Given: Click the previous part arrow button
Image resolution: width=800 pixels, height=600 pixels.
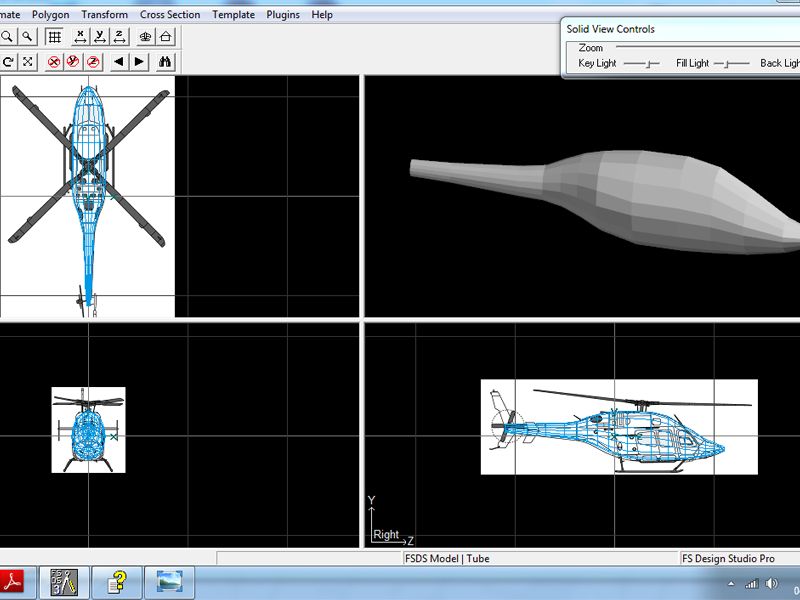Looking at the screenshot, I should click(x=119, y=60).
